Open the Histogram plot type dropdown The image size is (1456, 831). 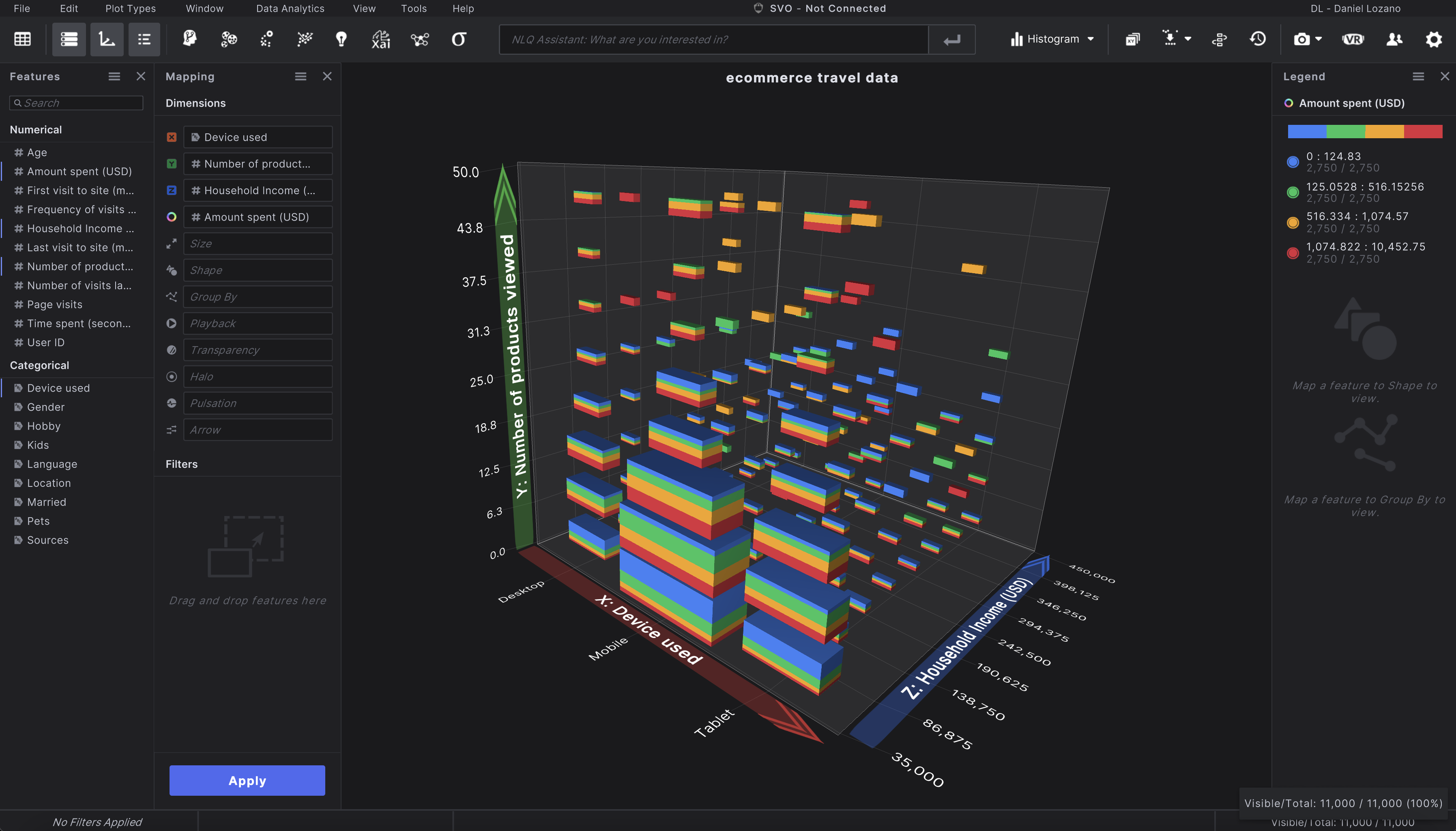pyautogui.click(x=1051, y=39)
